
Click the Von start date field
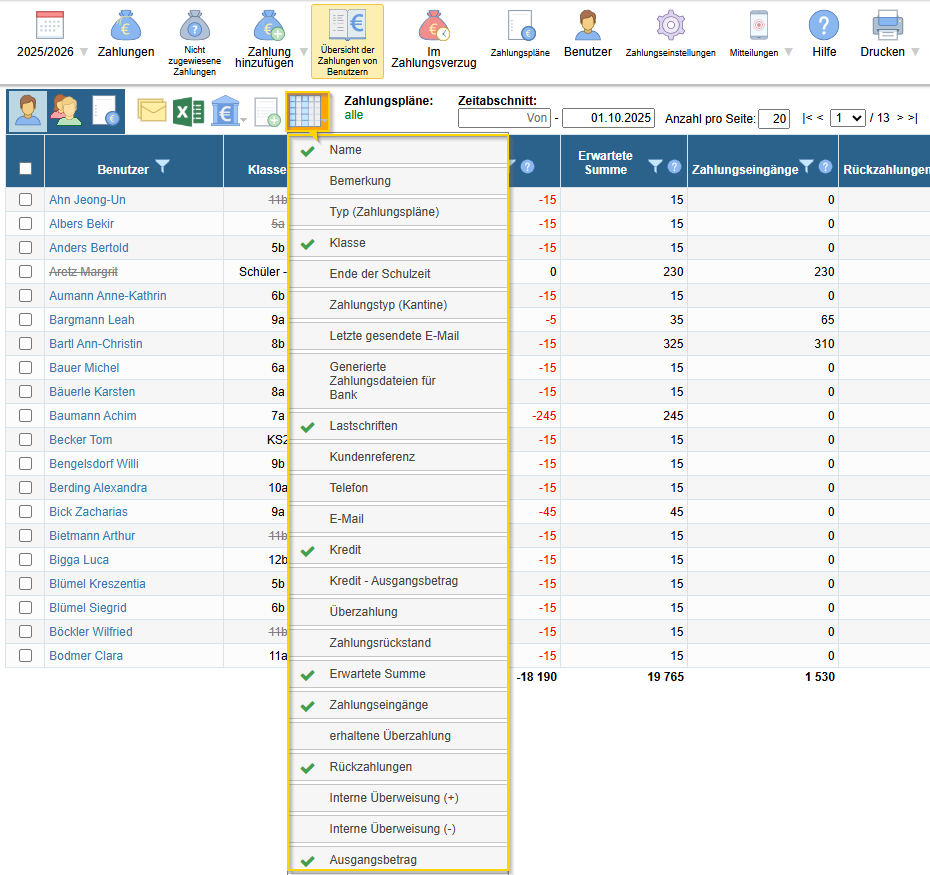coord(504,118)
